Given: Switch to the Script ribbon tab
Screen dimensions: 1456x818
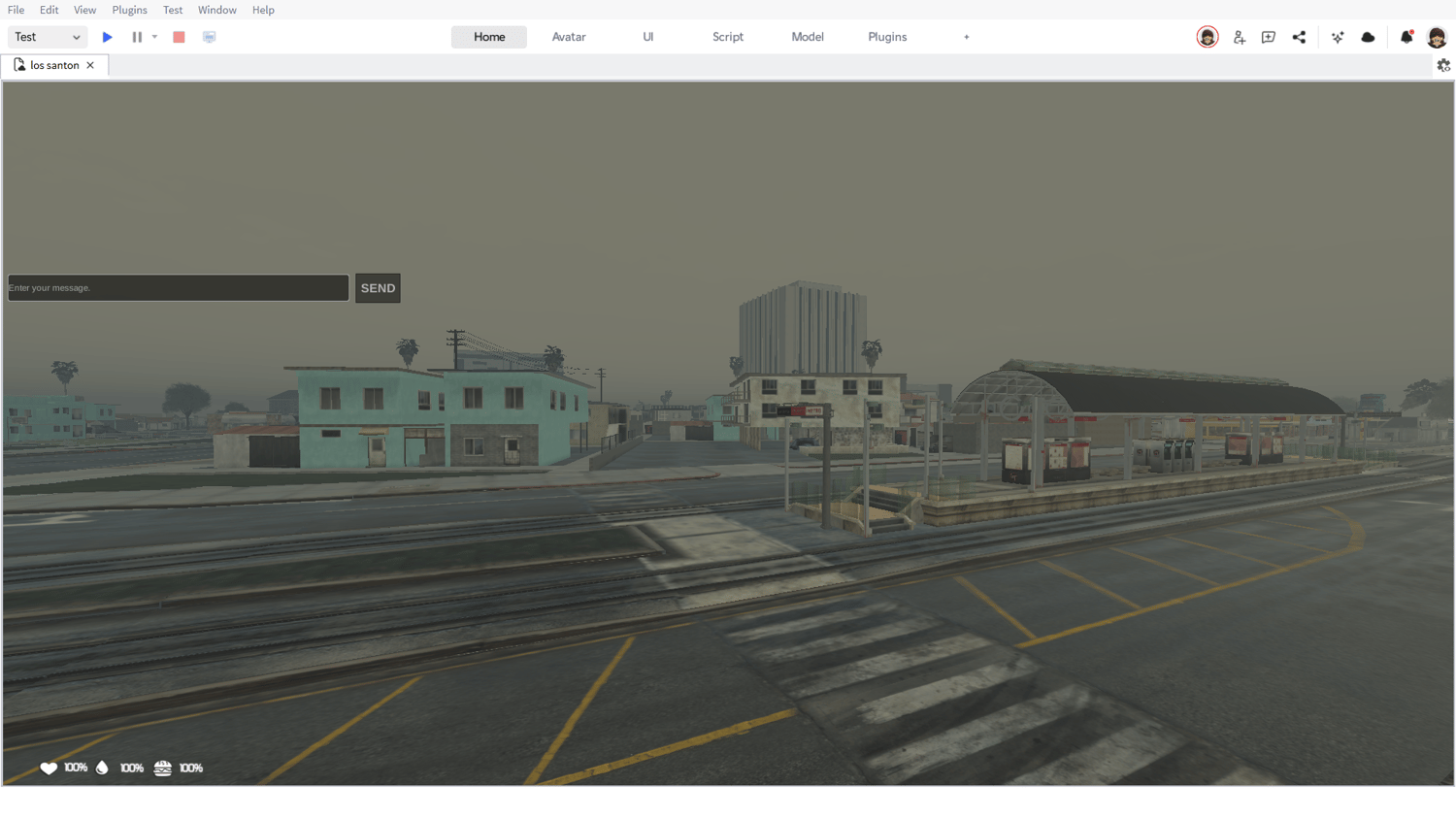Looking at the screenshot, I should 728,37.
